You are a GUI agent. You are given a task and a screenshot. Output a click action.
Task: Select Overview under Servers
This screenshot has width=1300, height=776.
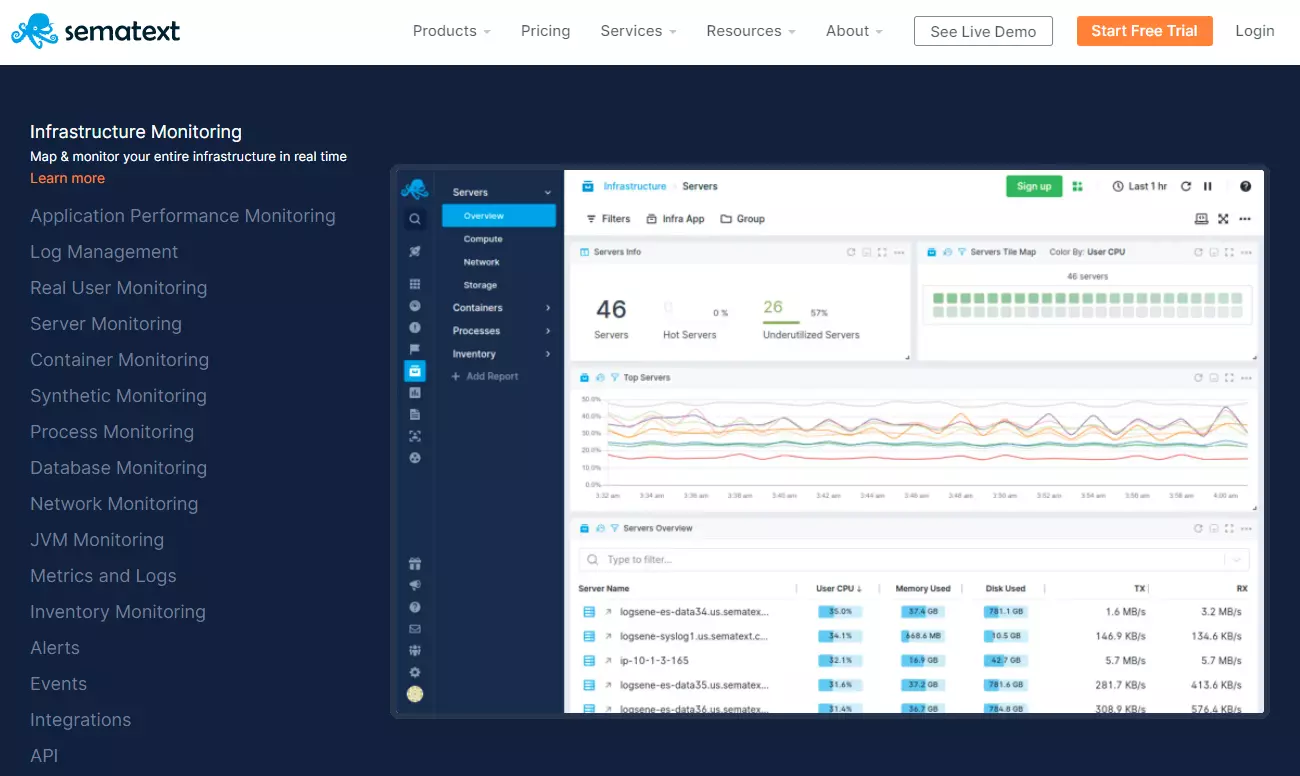[x=499, y=216]
